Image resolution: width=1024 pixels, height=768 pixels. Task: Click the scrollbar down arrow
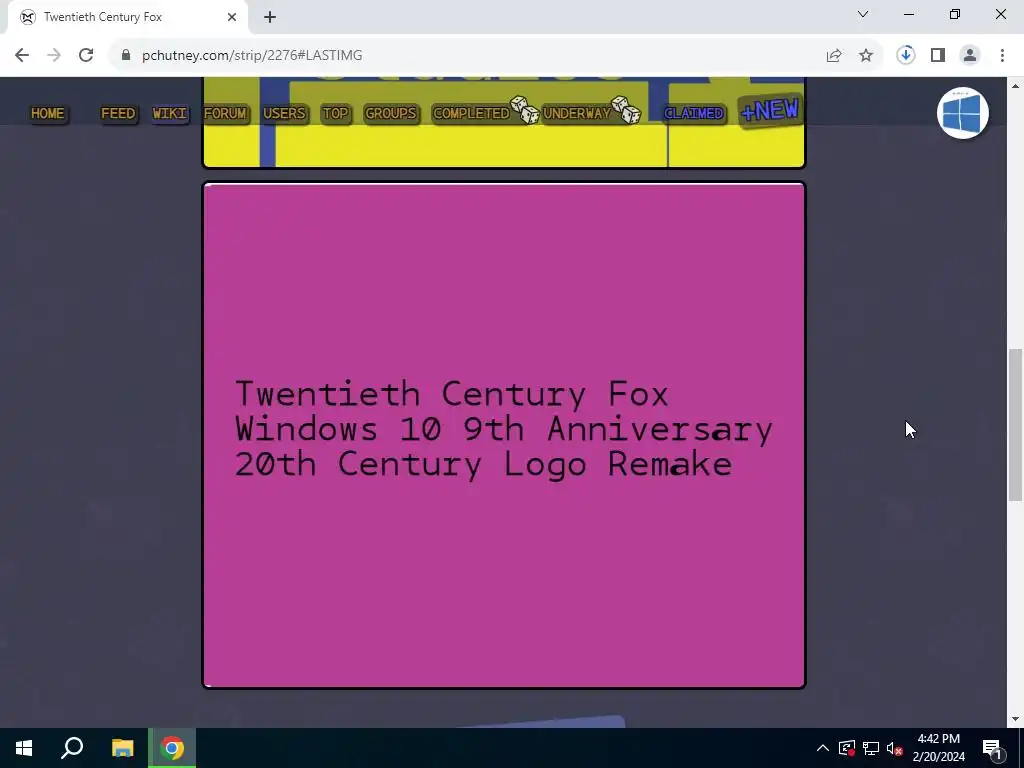[1016, 719]
